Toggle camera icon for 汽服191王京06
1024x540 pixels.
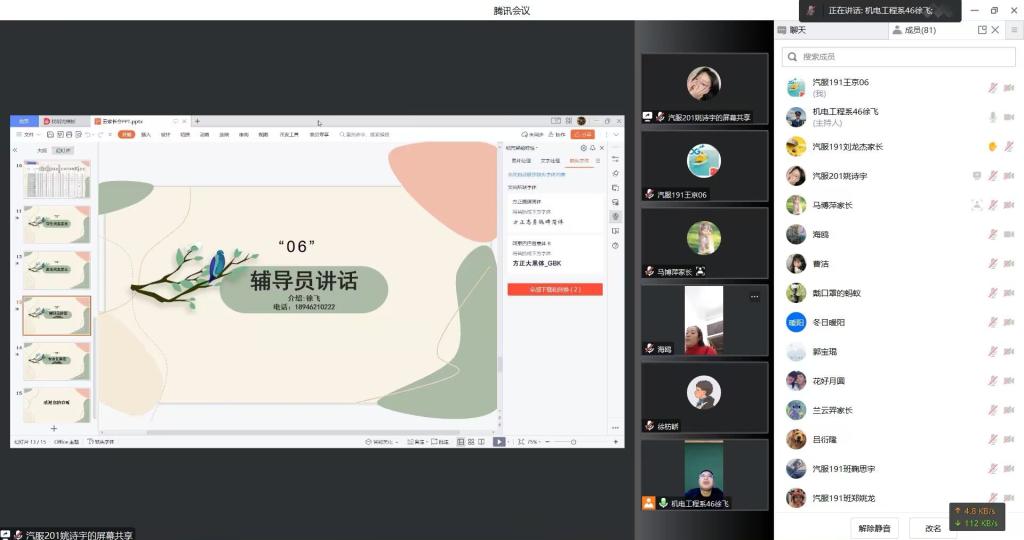(x=1010, y=88)
